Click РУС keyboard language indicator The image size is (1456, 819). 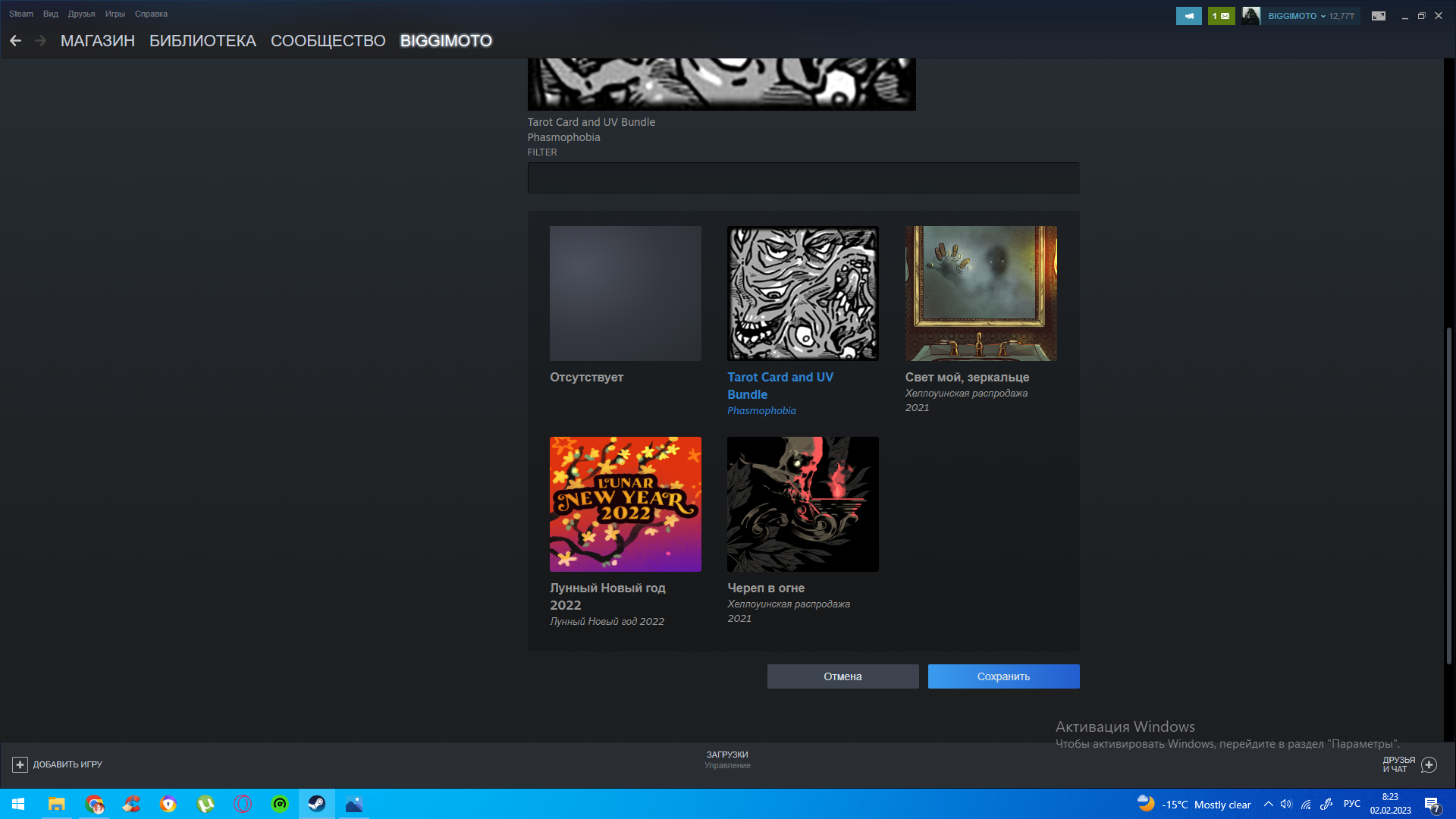pyautogui.click(x=1352, y=804)
